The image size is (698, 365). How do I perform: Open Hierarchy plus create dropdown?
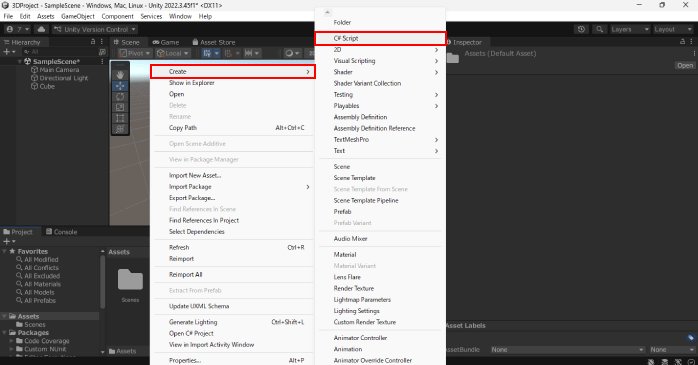click(x=9, y=52)
